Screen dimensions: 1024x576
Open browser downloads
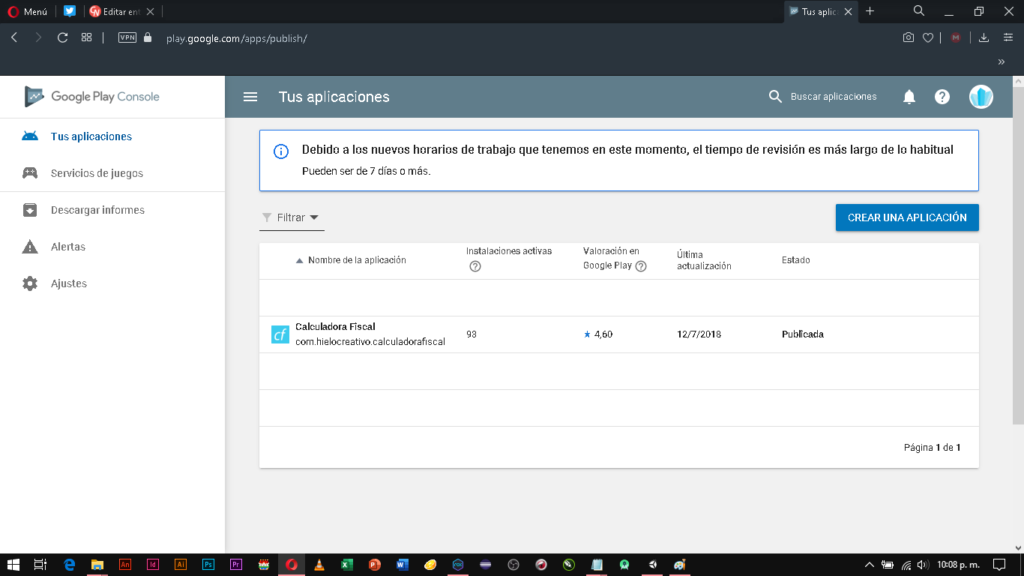(984, 38)
